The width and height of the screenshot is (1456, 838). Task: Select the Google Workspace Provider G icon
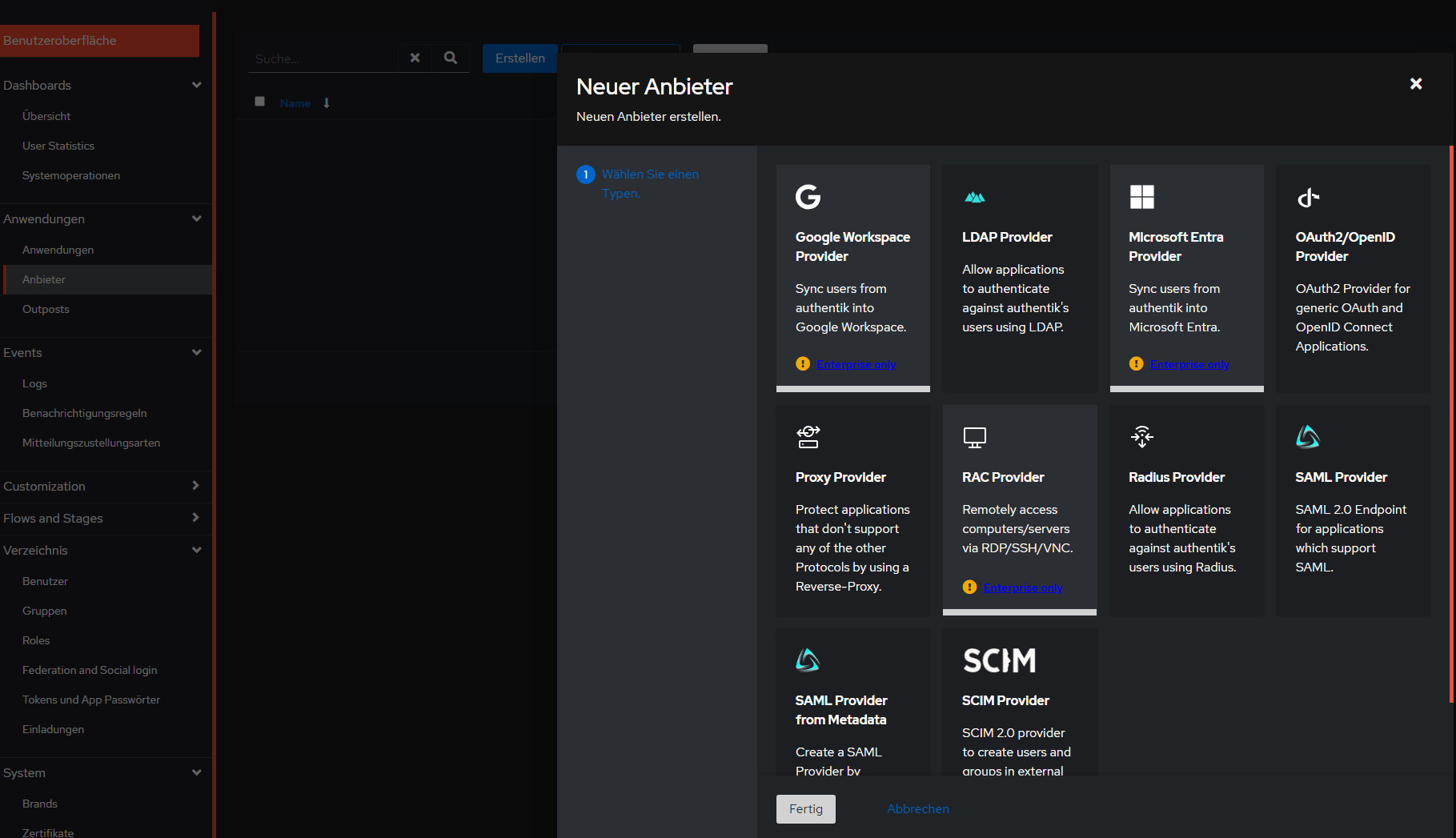point(808,197)
